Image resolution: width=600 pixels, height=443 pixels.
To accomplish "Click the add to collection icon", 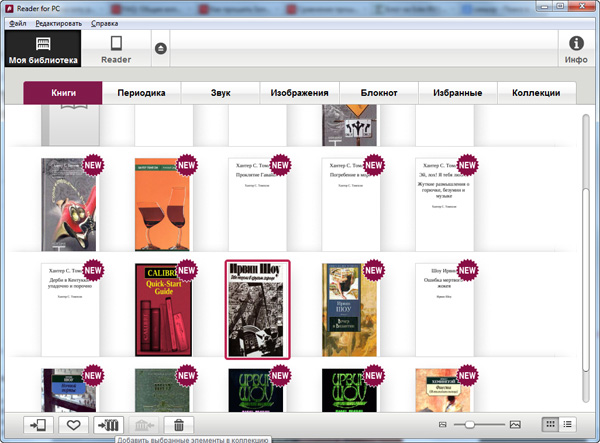I will click(107, 425).
